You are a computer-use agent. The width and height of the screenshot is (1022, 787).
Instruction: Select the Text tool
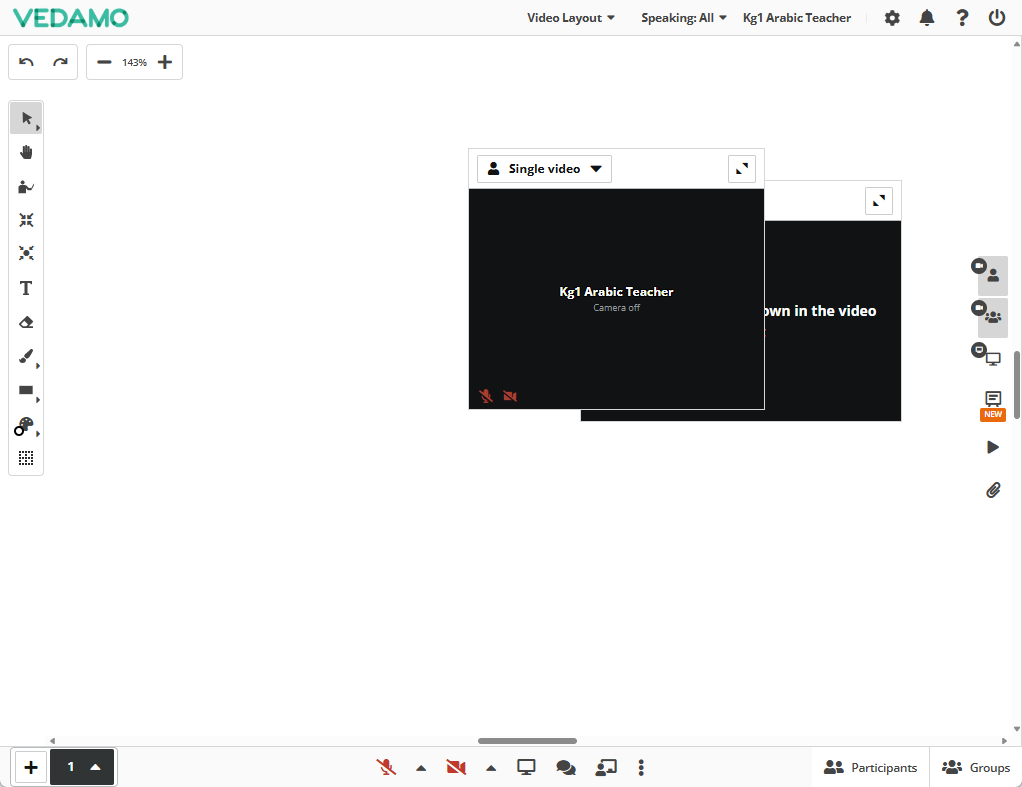point(26,288)
